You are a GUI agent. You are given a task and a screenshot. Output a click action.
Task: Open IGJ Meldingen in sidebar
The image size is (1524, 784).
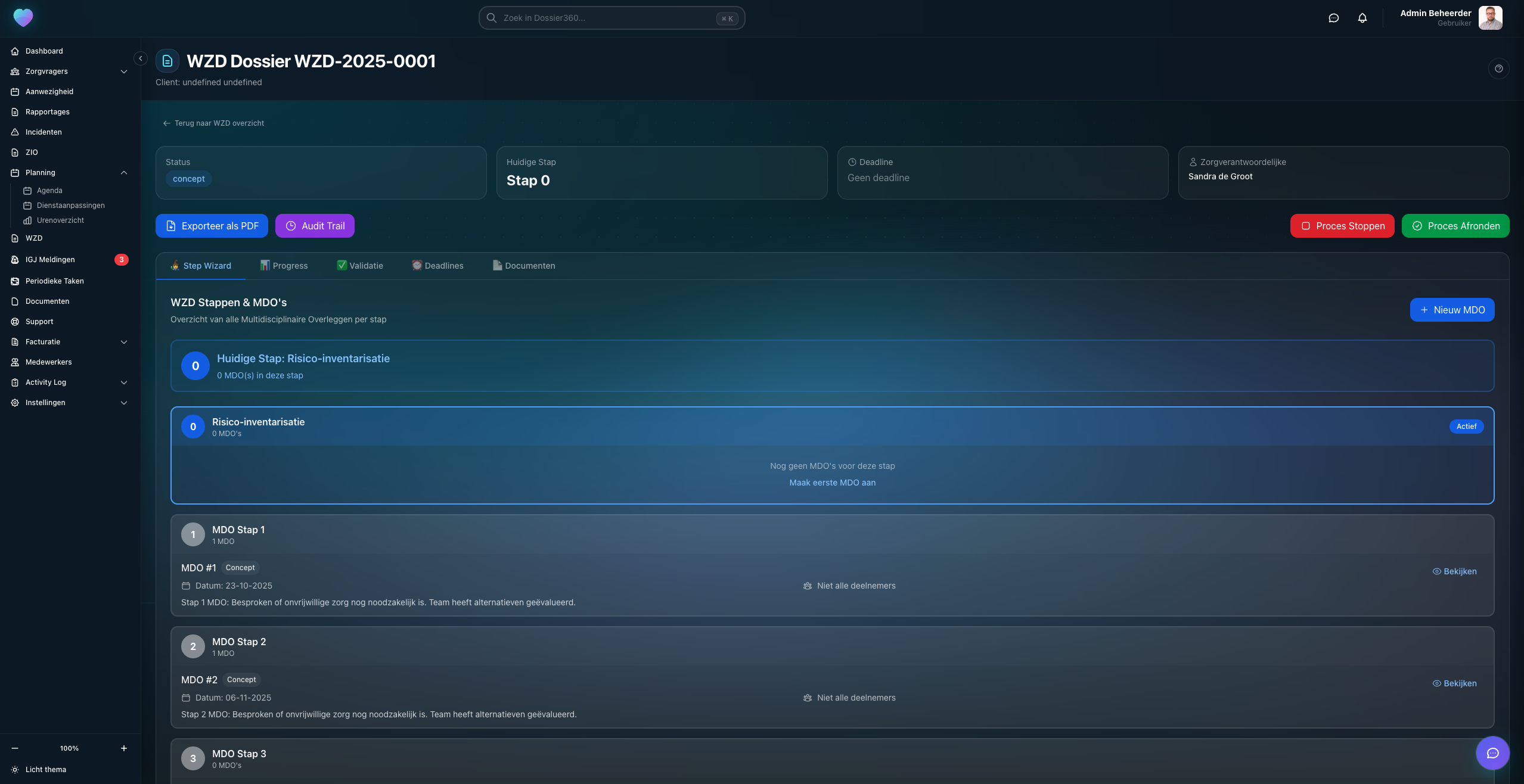[x=50, y=260]
